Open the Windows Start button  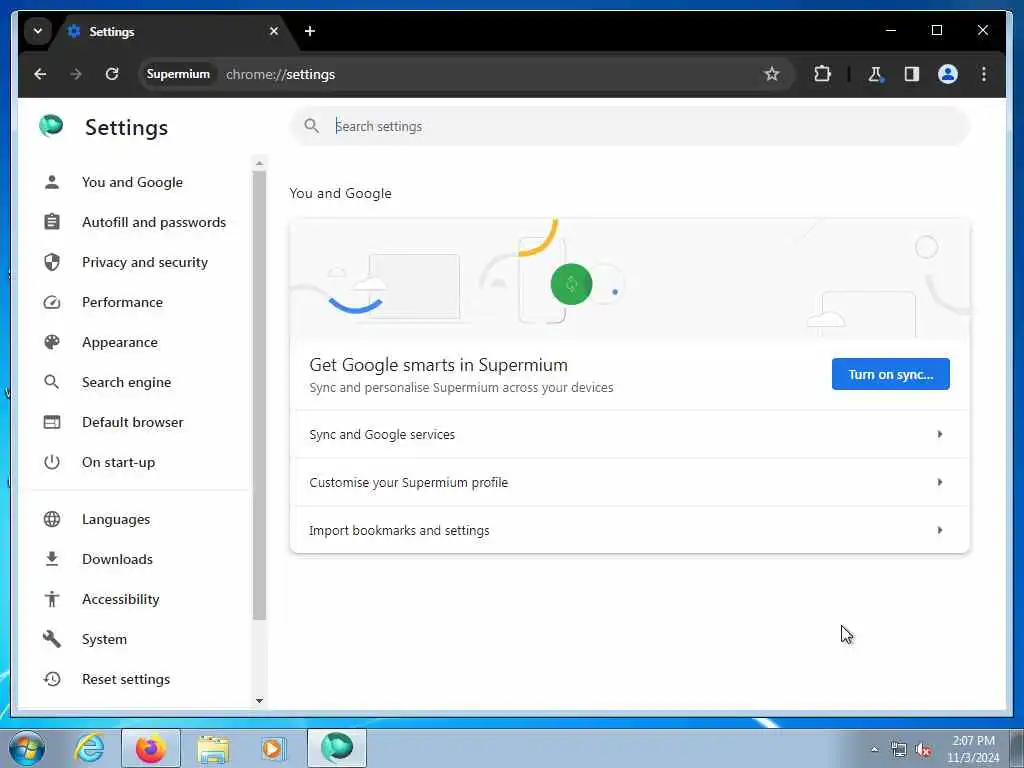point(27,748)
